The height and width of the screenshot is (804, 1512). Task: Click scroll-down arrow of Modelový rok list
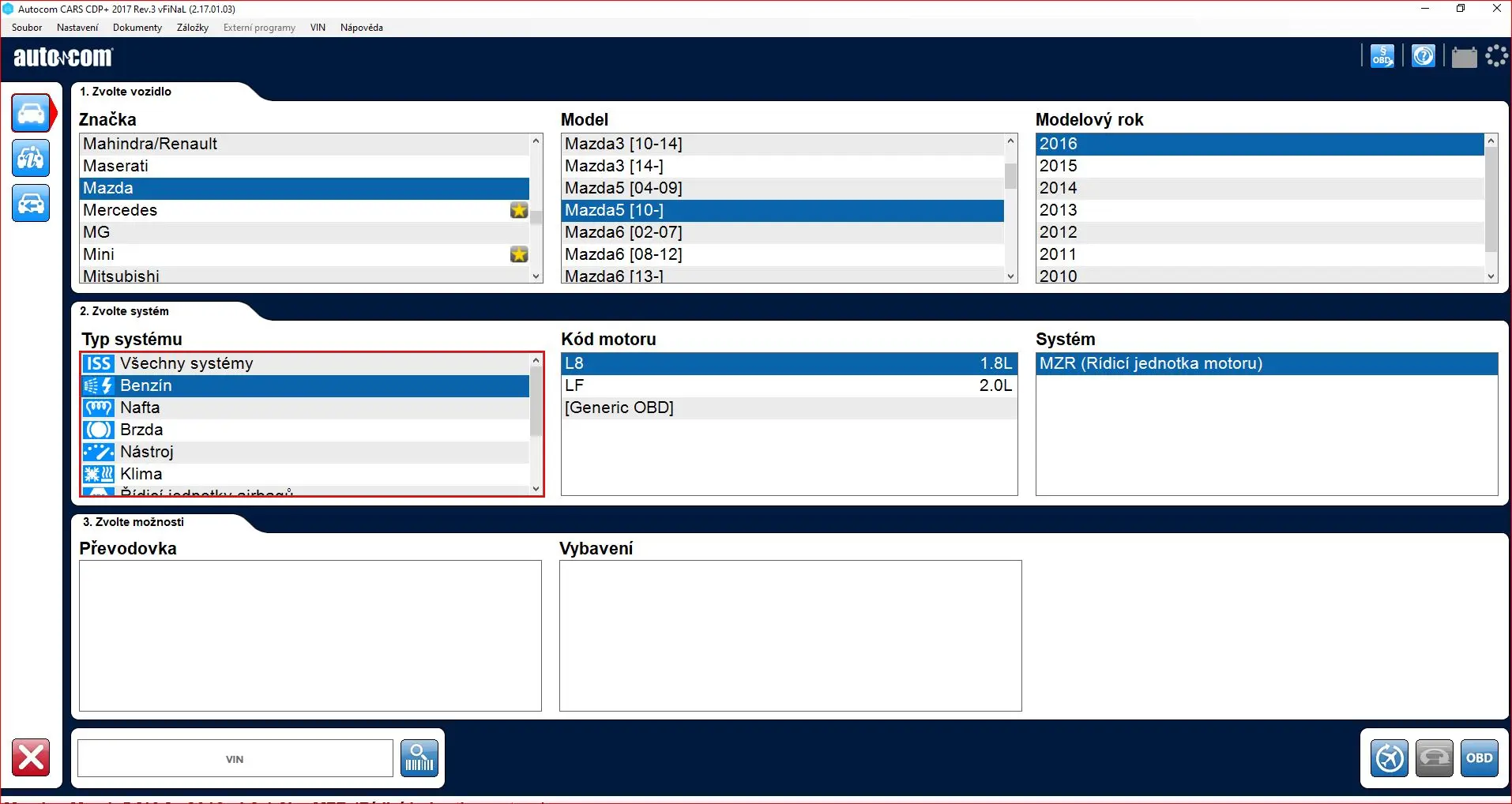pos(1491,276)
